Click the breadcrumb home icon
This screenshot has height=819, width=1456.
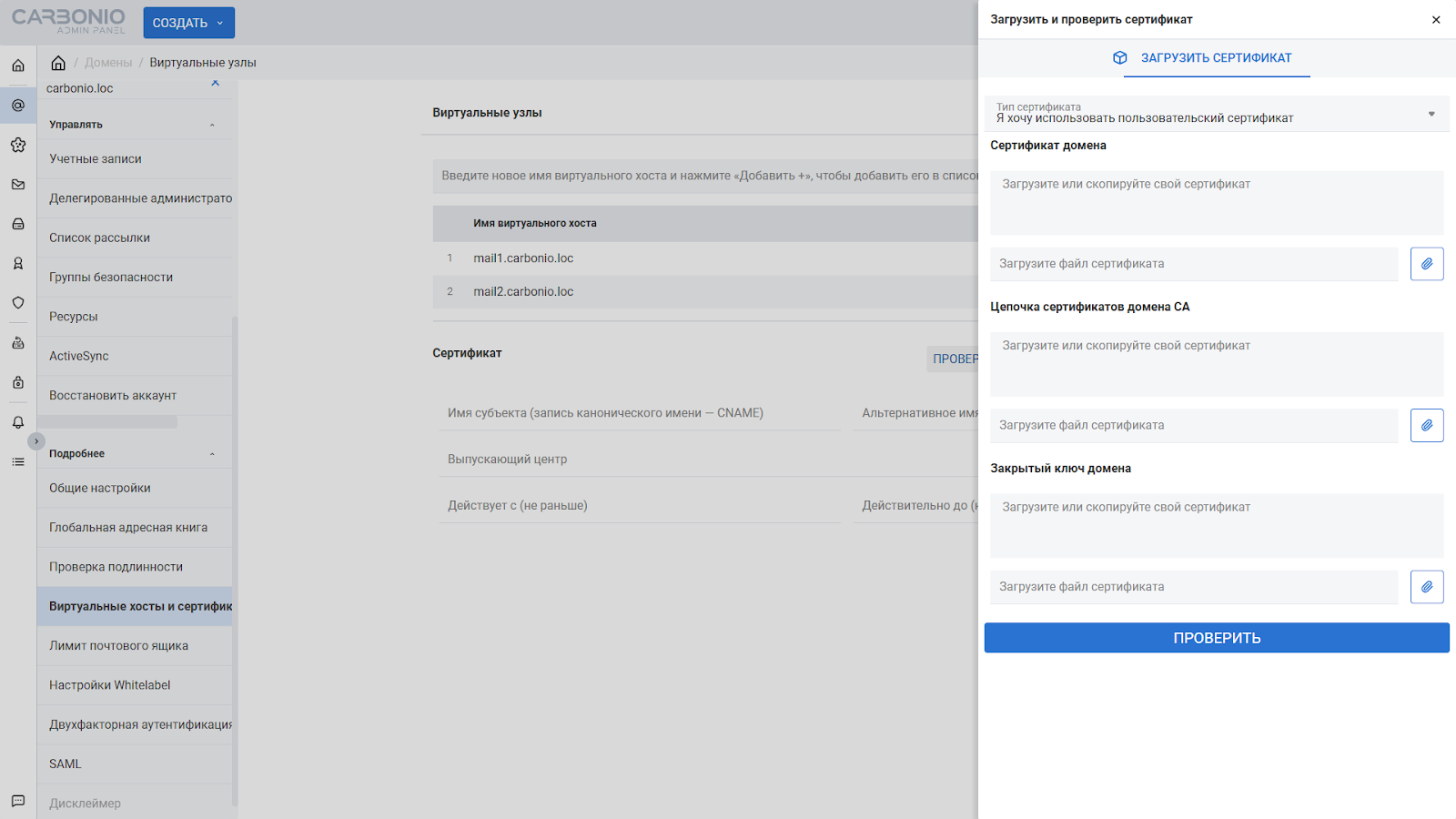58,63
